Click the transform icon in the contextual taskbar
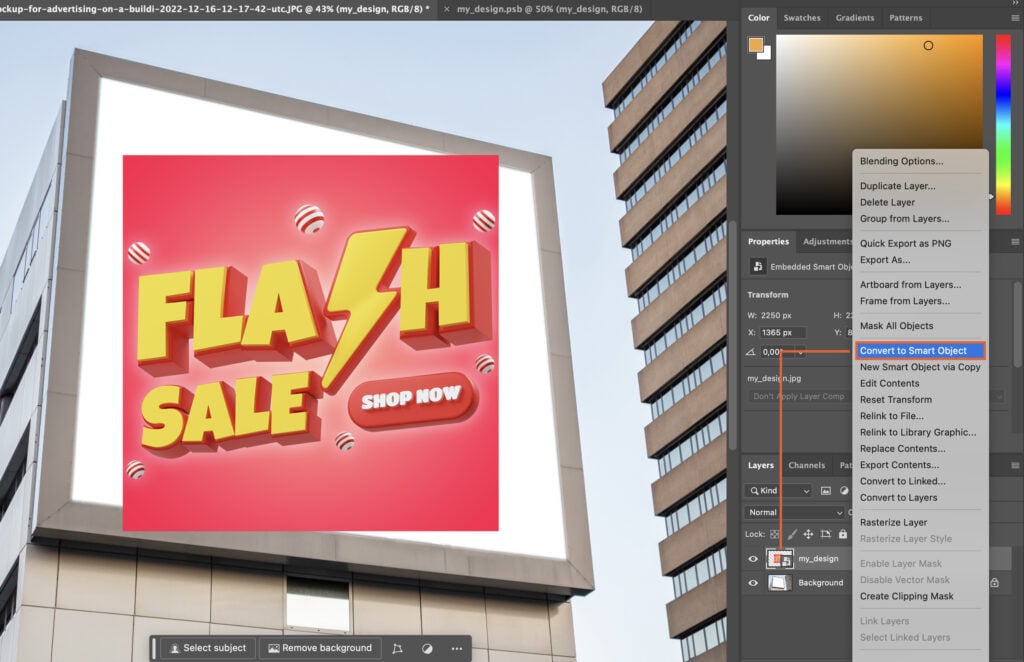 [x=397, y=648]
